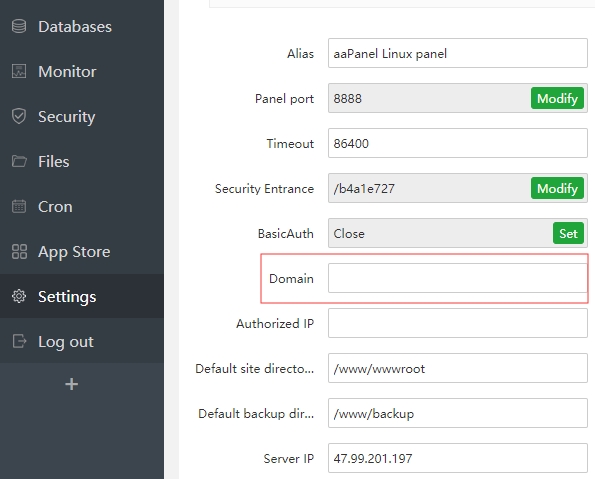Click the Monitor chart icon
Image resolution: width=595 pixels, height=479 pixels.
[19, 71]
